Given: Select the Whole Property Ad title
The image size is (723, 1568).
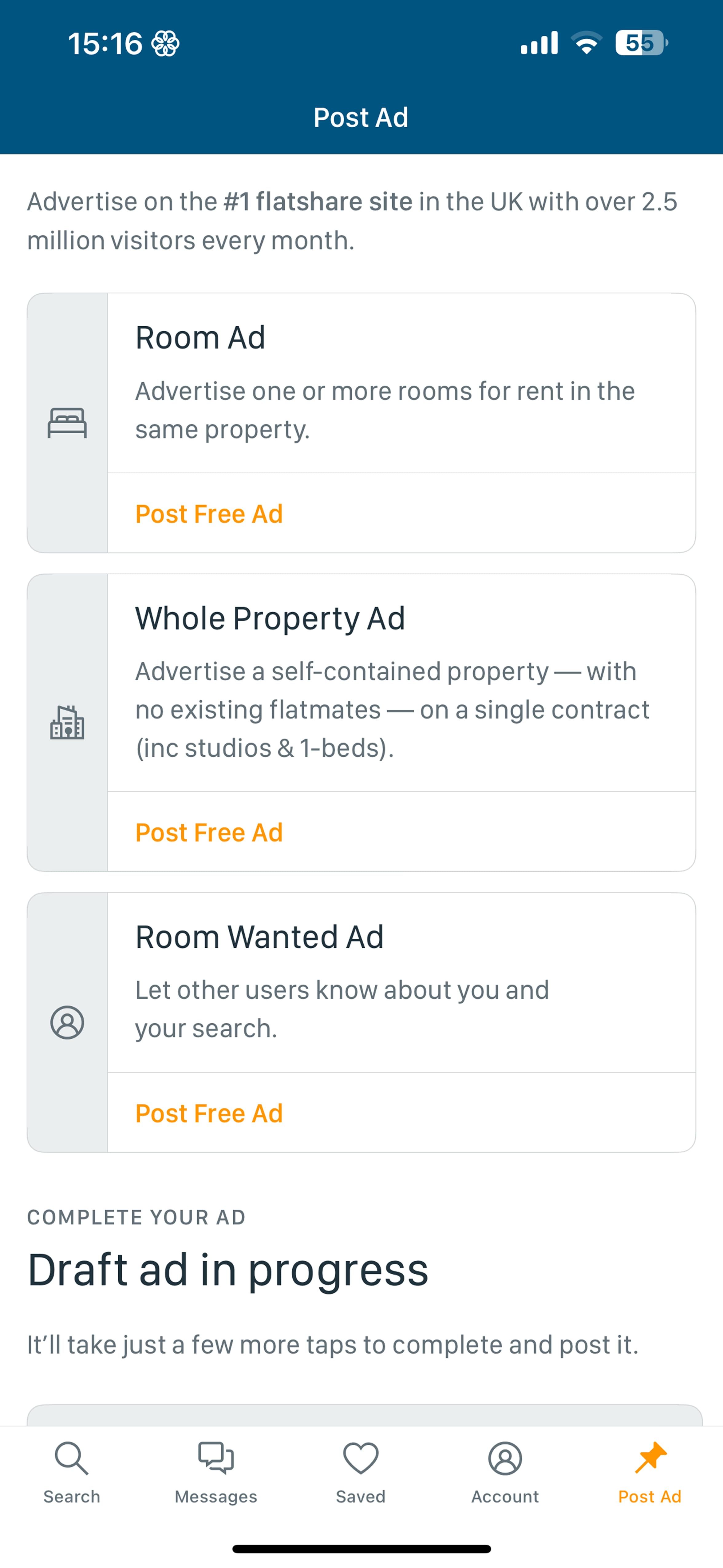Looking at the screenshot, I should [x=270, y=619].
